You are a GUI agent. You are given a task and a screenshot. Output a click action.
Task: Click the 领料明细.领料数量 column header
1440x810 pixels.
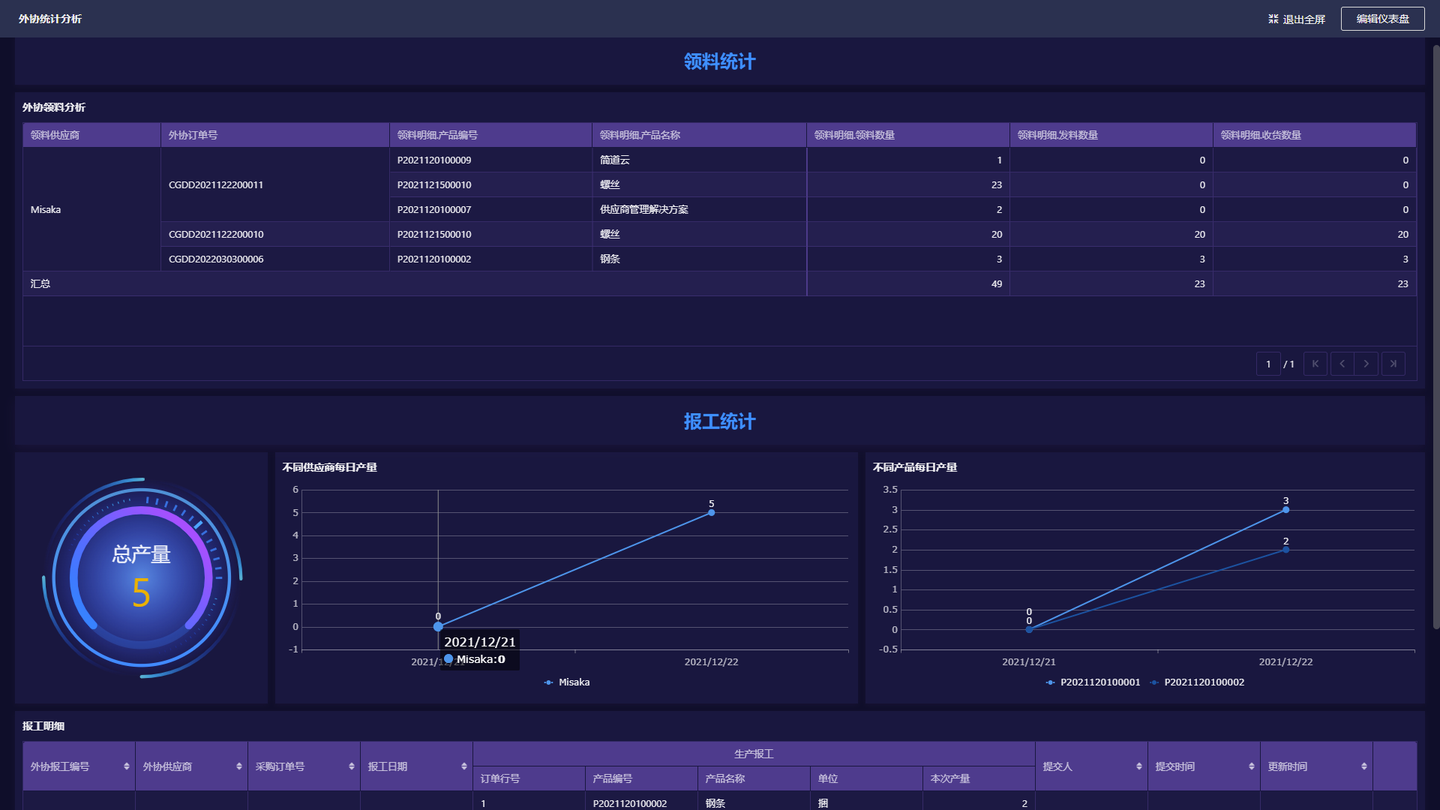point(908,135)
